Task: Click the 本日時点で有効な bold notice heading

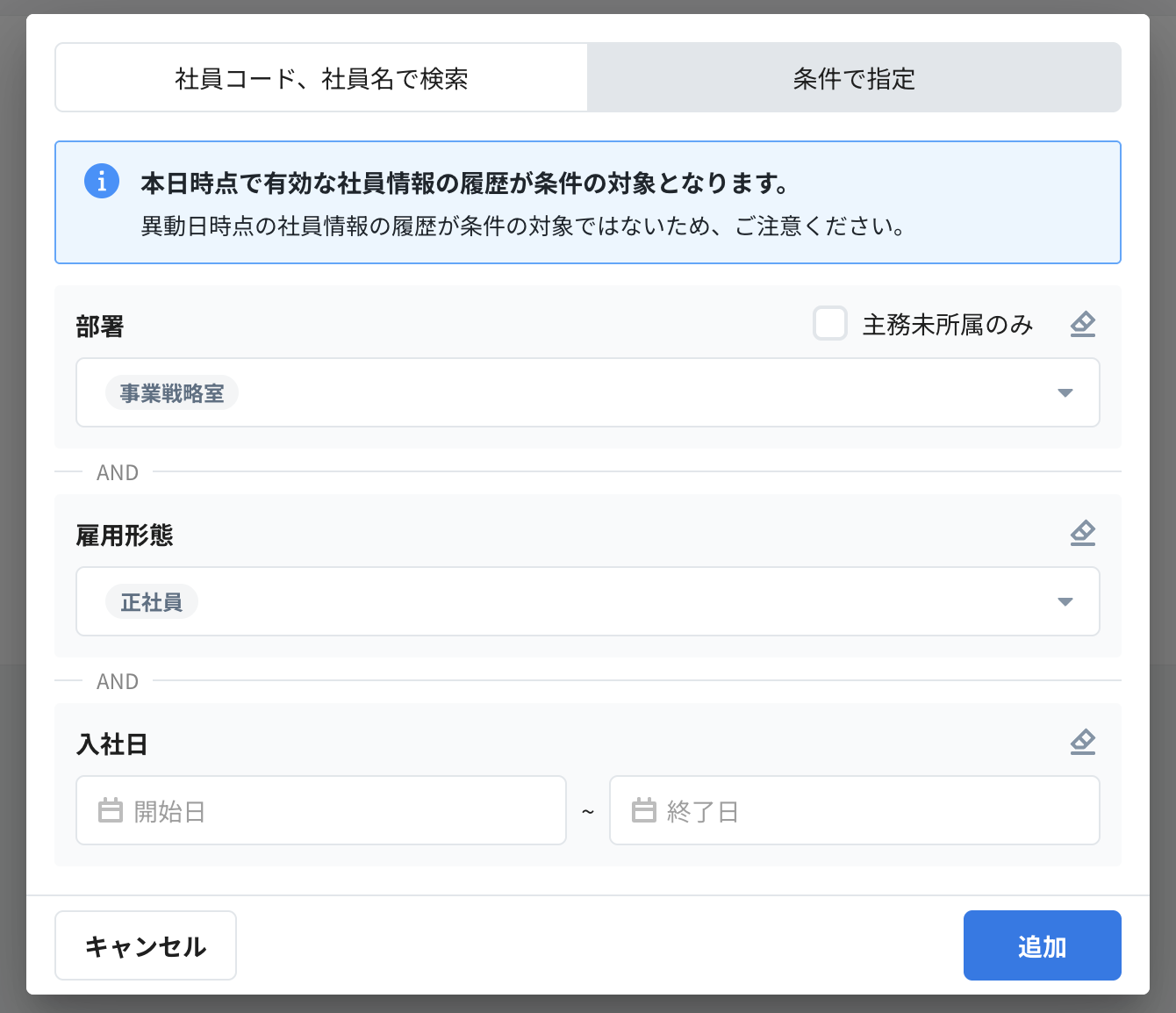Action: pyautogui.click(x=464, y=183)
